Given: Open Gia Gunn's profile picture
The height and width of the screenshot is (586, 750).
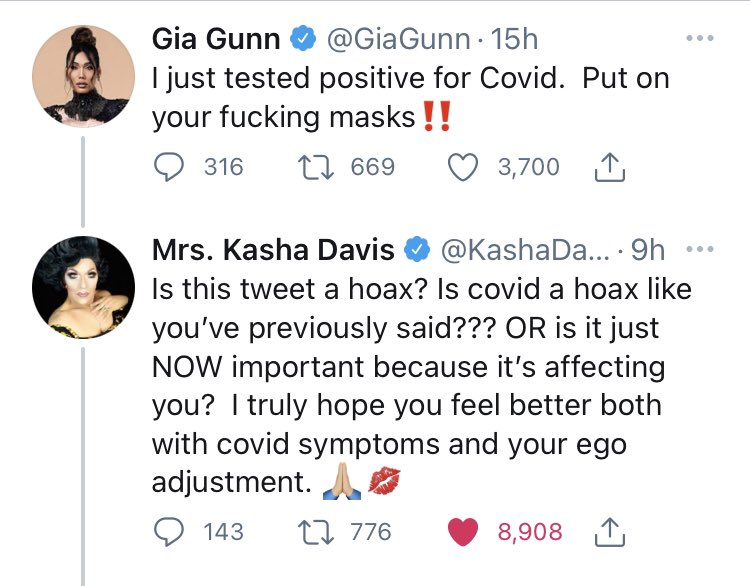Looking at the screenshot, I should [x=83, y=77].
